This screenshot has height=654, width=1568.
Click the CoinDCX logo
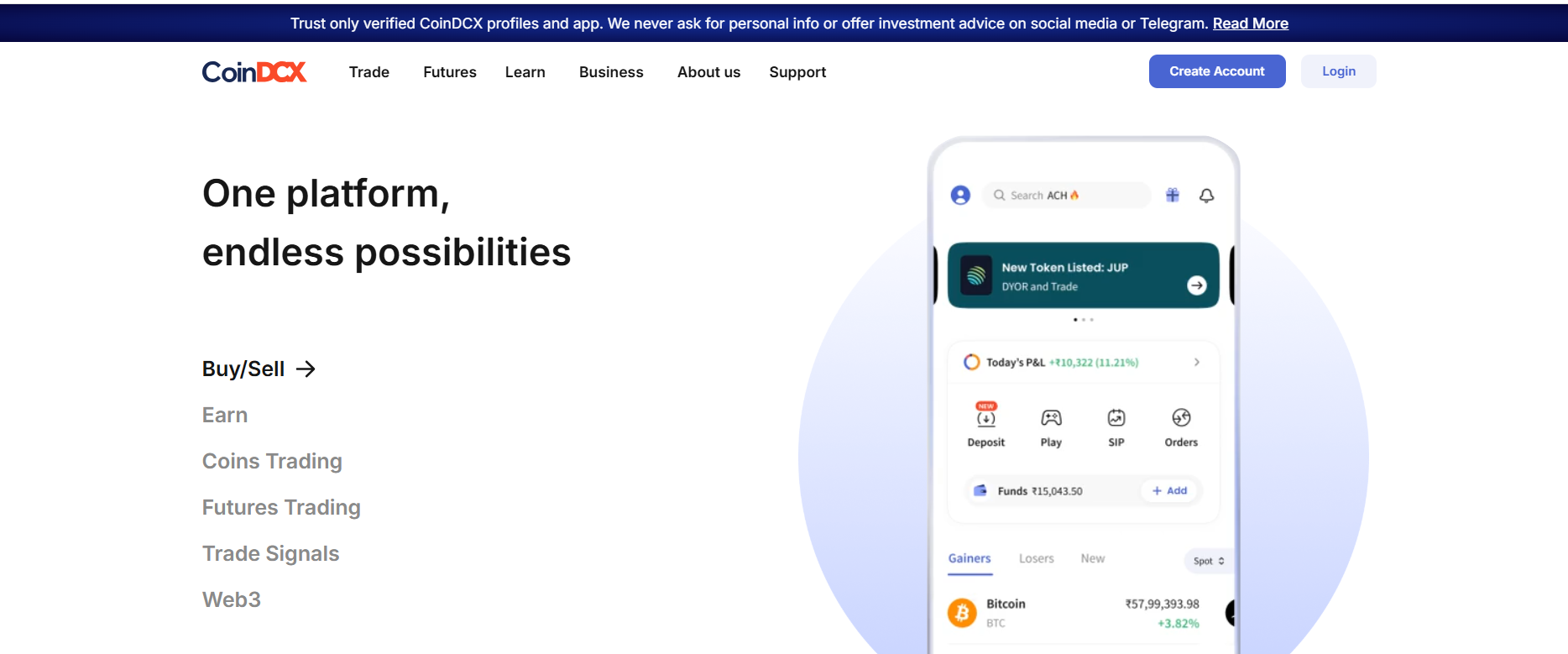coord(254,72)
